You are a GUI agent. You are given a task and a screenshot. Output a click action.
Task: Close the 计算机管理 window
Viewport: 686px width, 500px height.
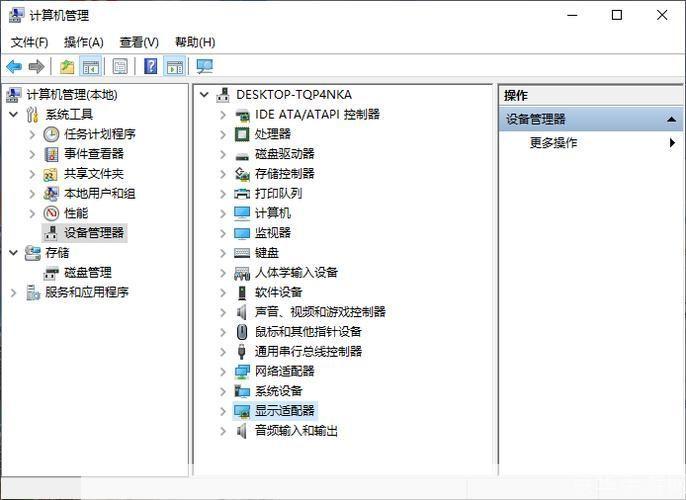click(x=662, y=15)
